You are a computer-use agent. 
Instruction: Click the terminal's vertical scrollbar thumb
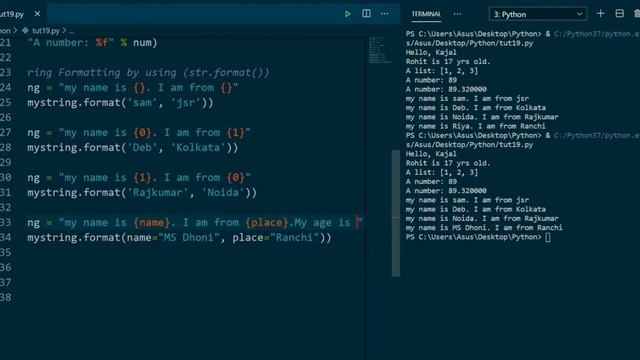(x=396, y=213)
